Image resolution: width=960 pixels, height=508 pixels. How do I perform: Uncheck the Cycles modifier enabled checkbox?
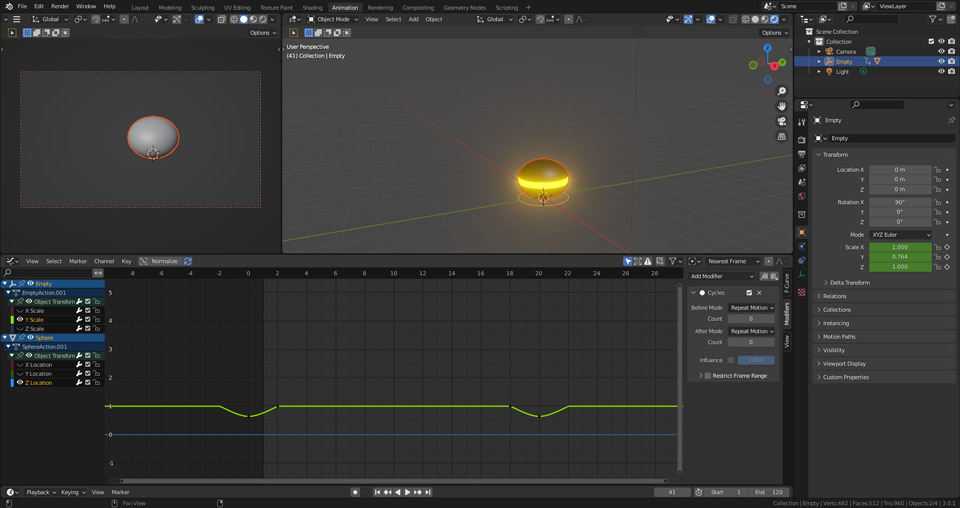pyautogui.click(x=749, y=293)
